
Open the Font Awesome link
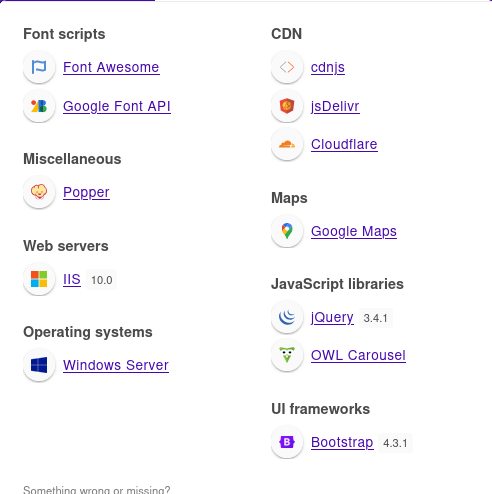click(x=111, y=67)
